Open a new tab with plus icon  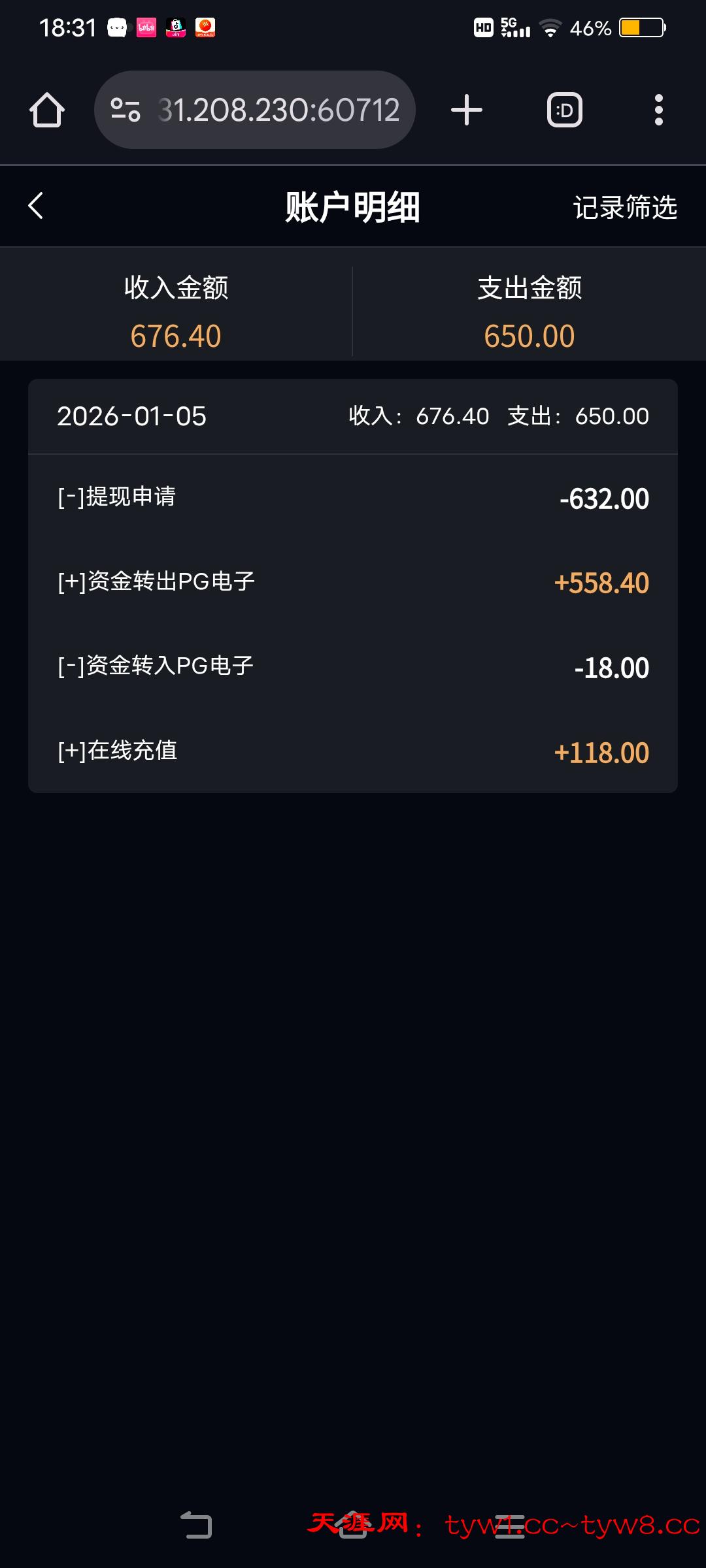click(x=466, y=110)
